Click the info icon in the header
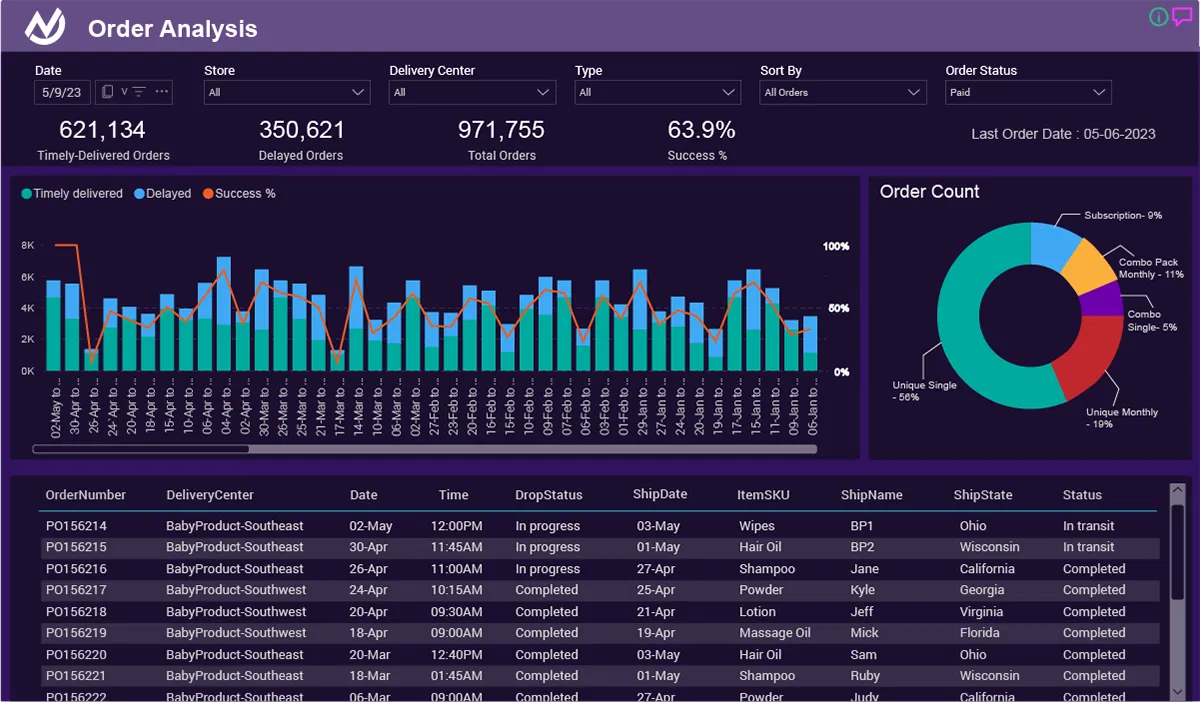This screenshot has height=702, width=1200. click(1158, 17)
